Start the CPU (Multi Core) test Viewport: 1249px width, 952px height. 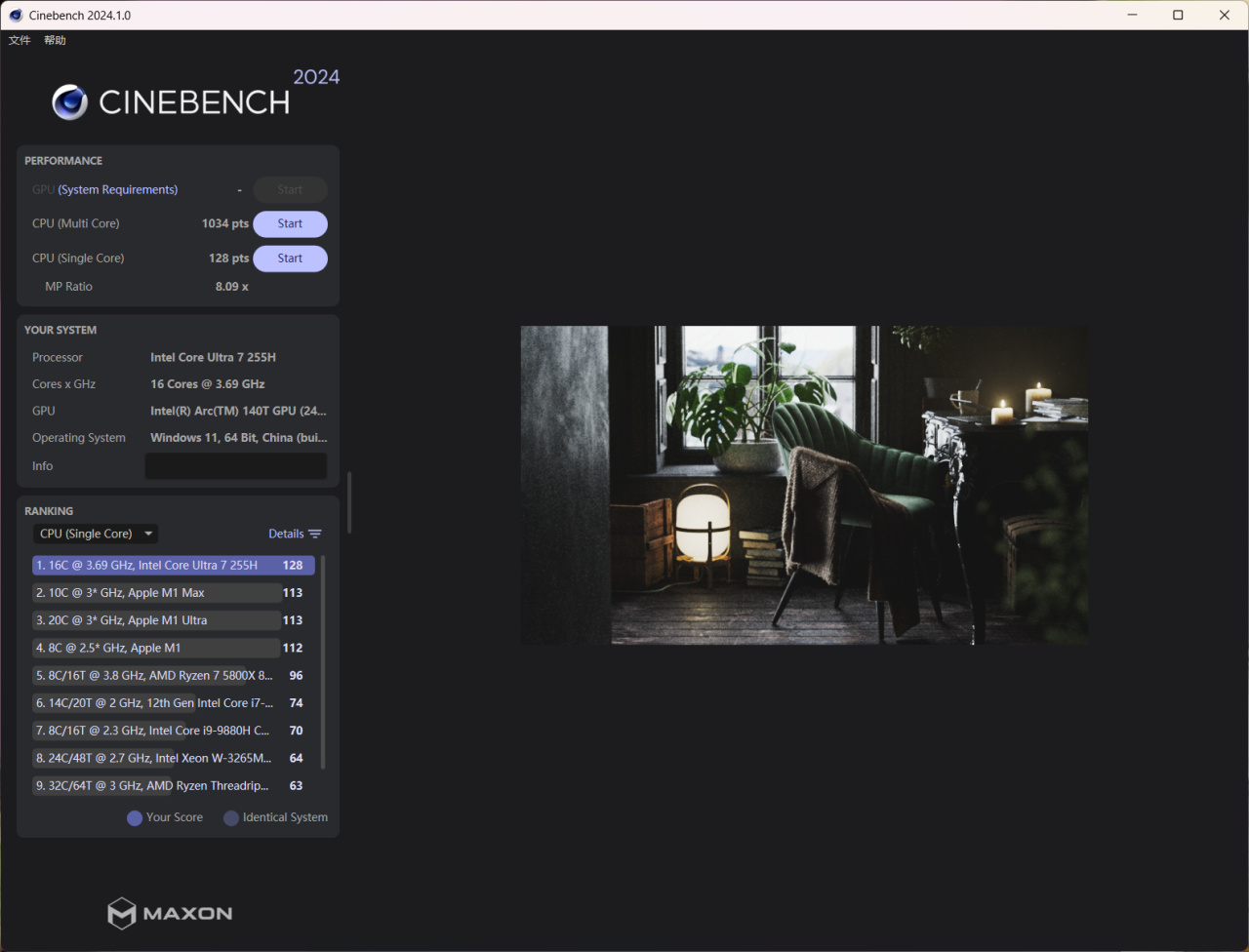pos(290,223)
